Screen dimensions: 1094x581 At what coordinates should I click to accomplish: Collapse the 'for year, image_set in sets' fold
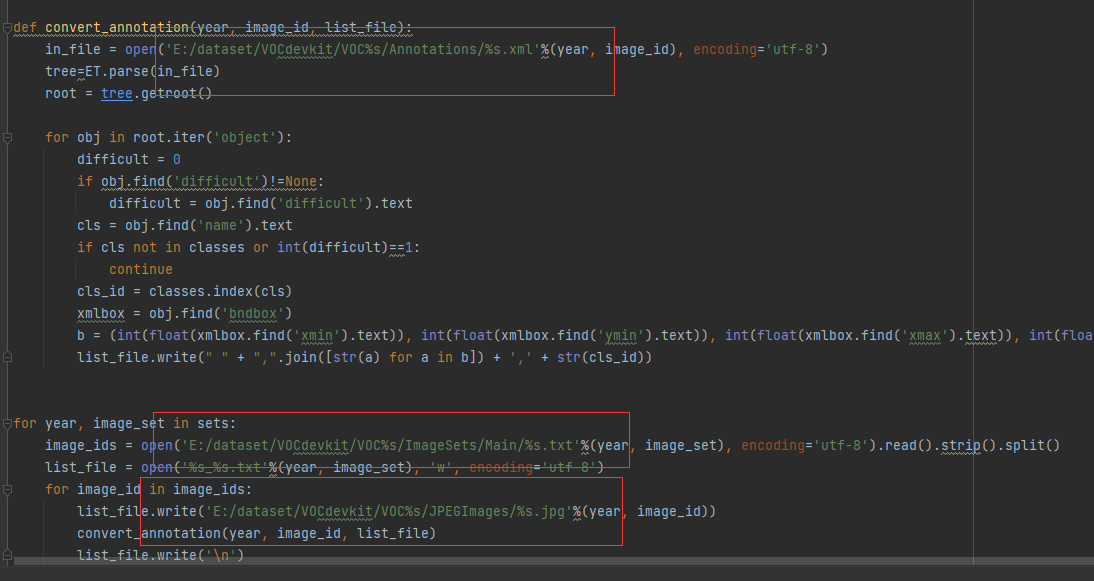[x=7, y=423]
